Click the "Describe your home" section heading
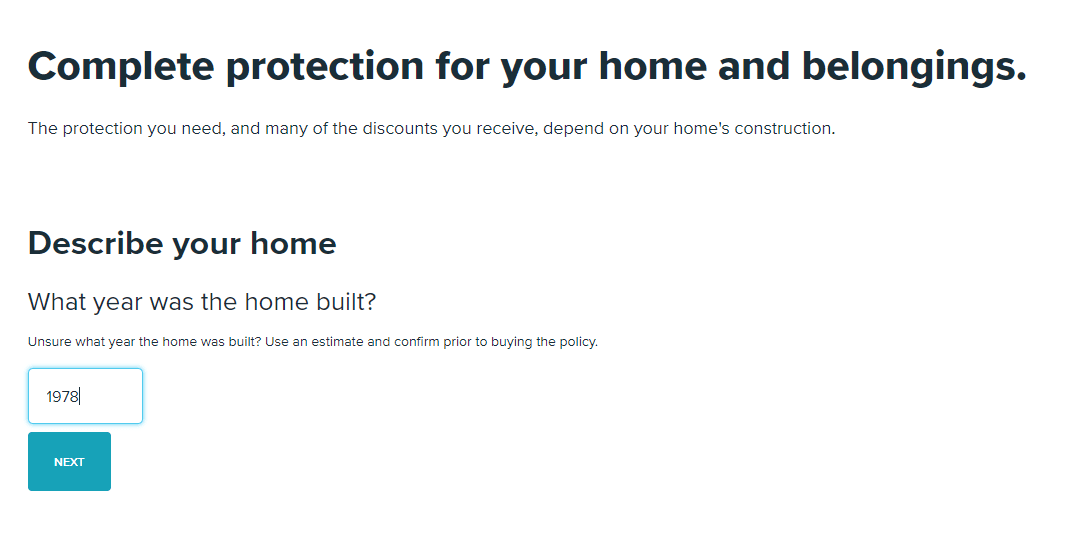Viewport: 1089px width, 560px height. coord(182,244)
